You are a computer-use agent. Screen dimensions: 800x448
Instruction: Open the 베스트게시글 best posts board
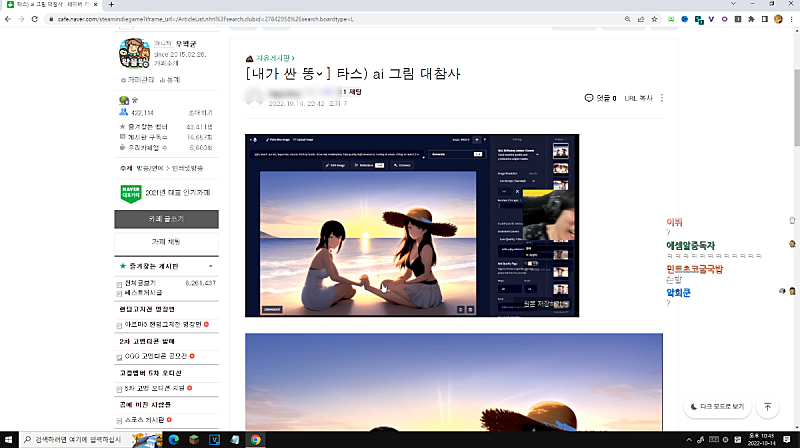click(143, 293)
